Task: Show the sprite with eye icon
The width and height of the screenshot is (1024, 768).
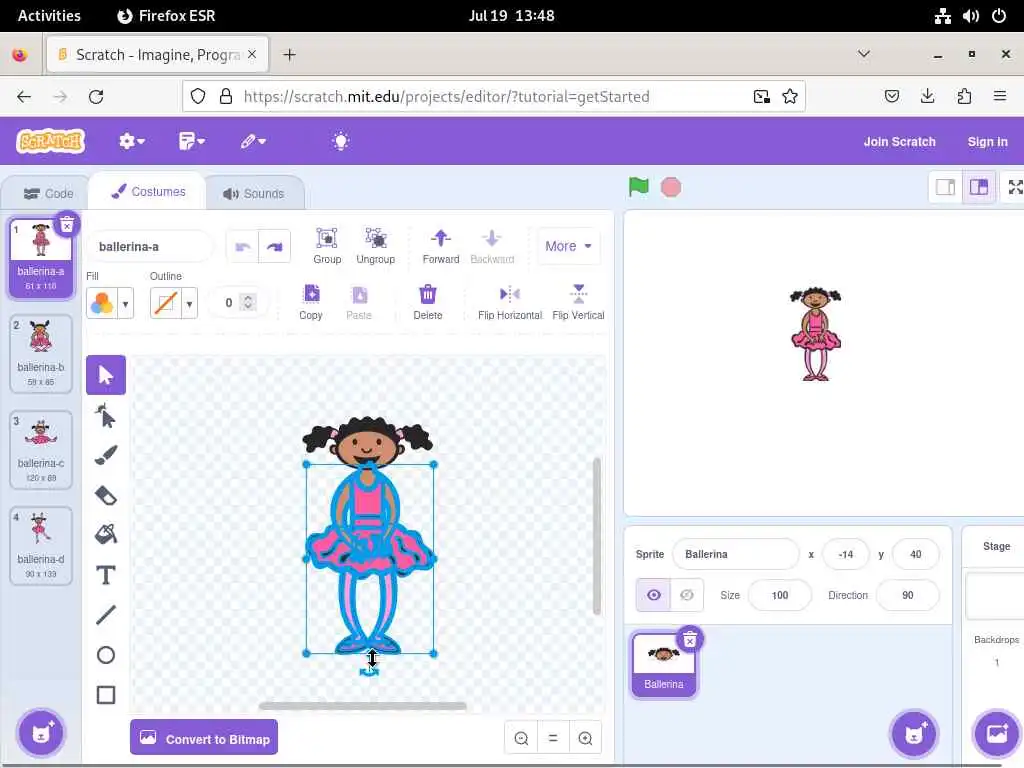Action: [x=654, y=595]
